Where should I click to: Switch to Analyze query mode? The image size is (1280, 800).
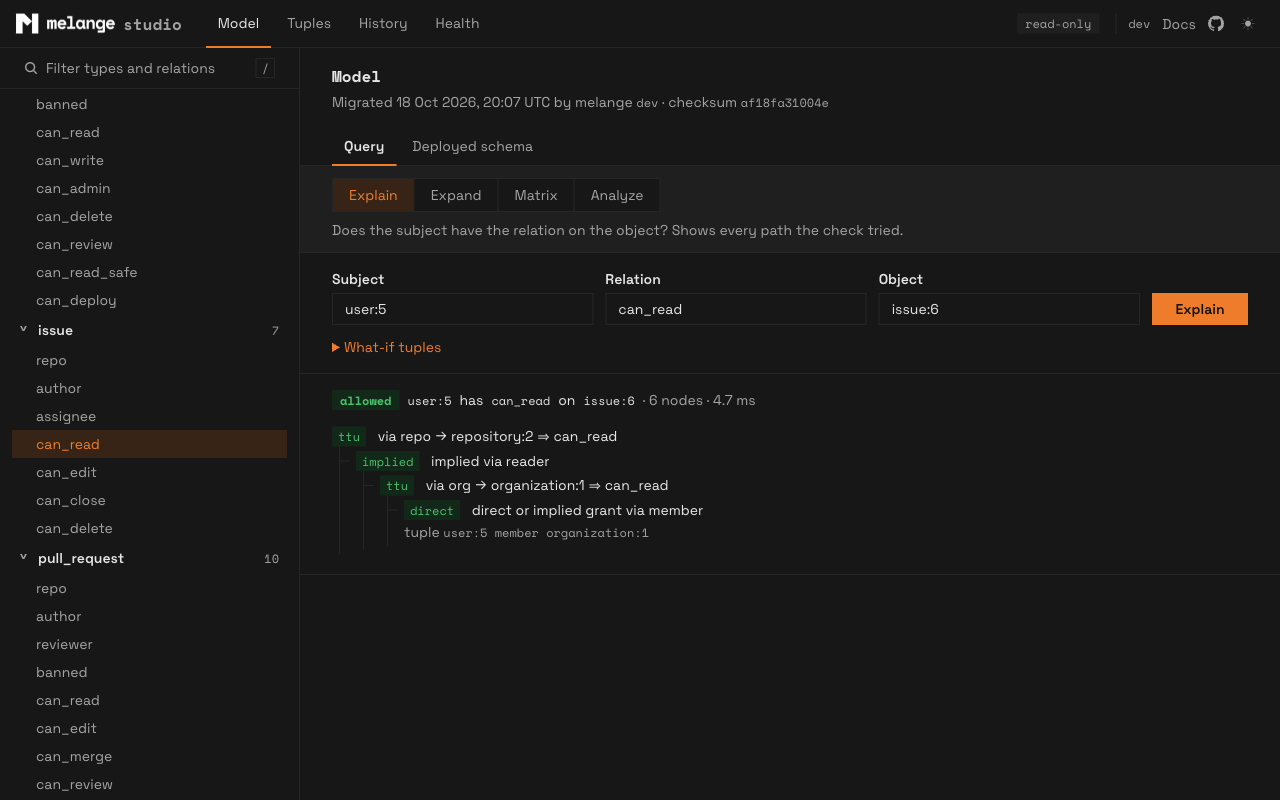click(617, 195)
